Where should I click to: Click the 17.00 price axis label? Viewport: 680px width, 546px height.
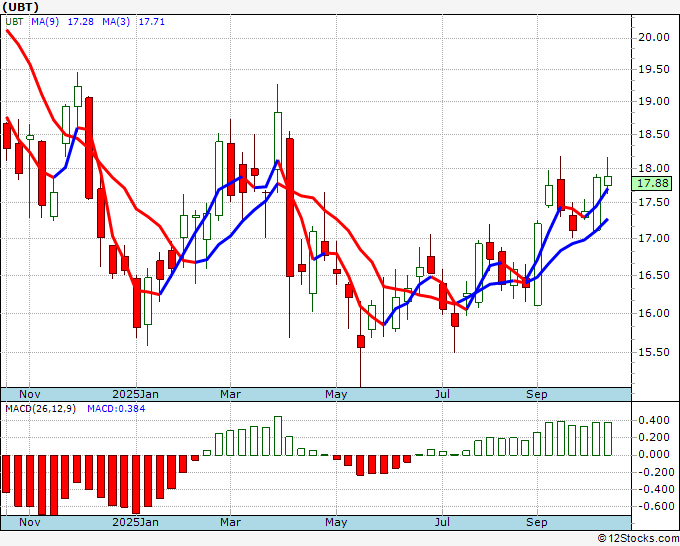pos(654,238)
